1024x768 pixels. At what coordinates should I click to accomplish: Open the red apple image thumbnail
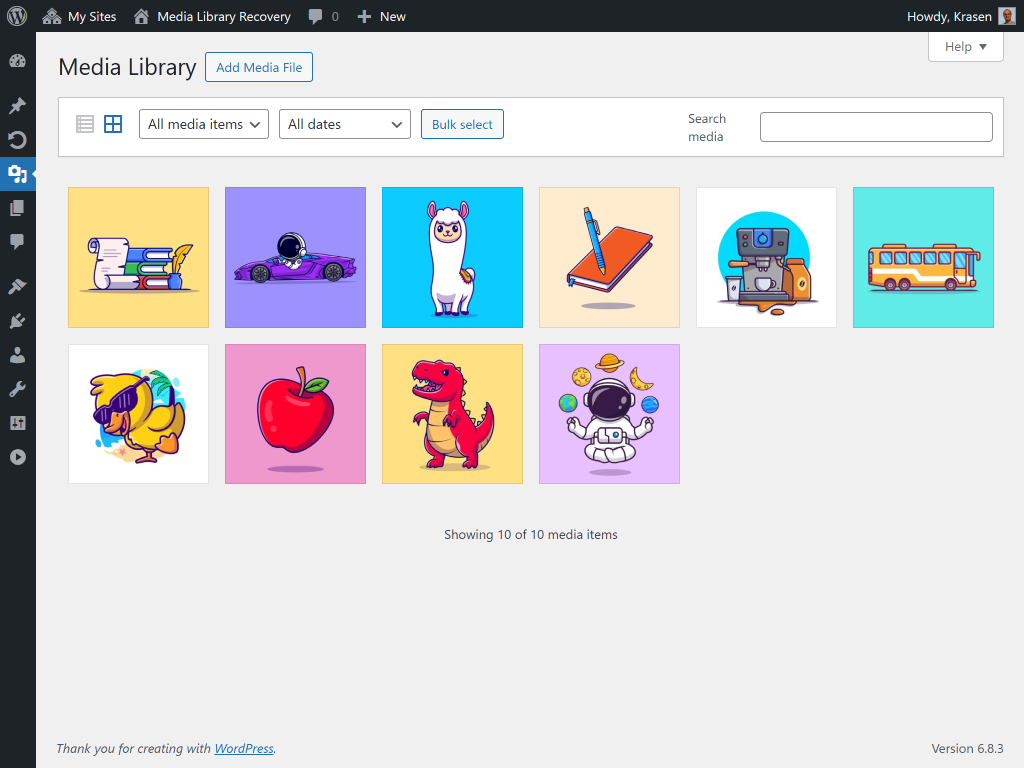(x=295, y=414)
